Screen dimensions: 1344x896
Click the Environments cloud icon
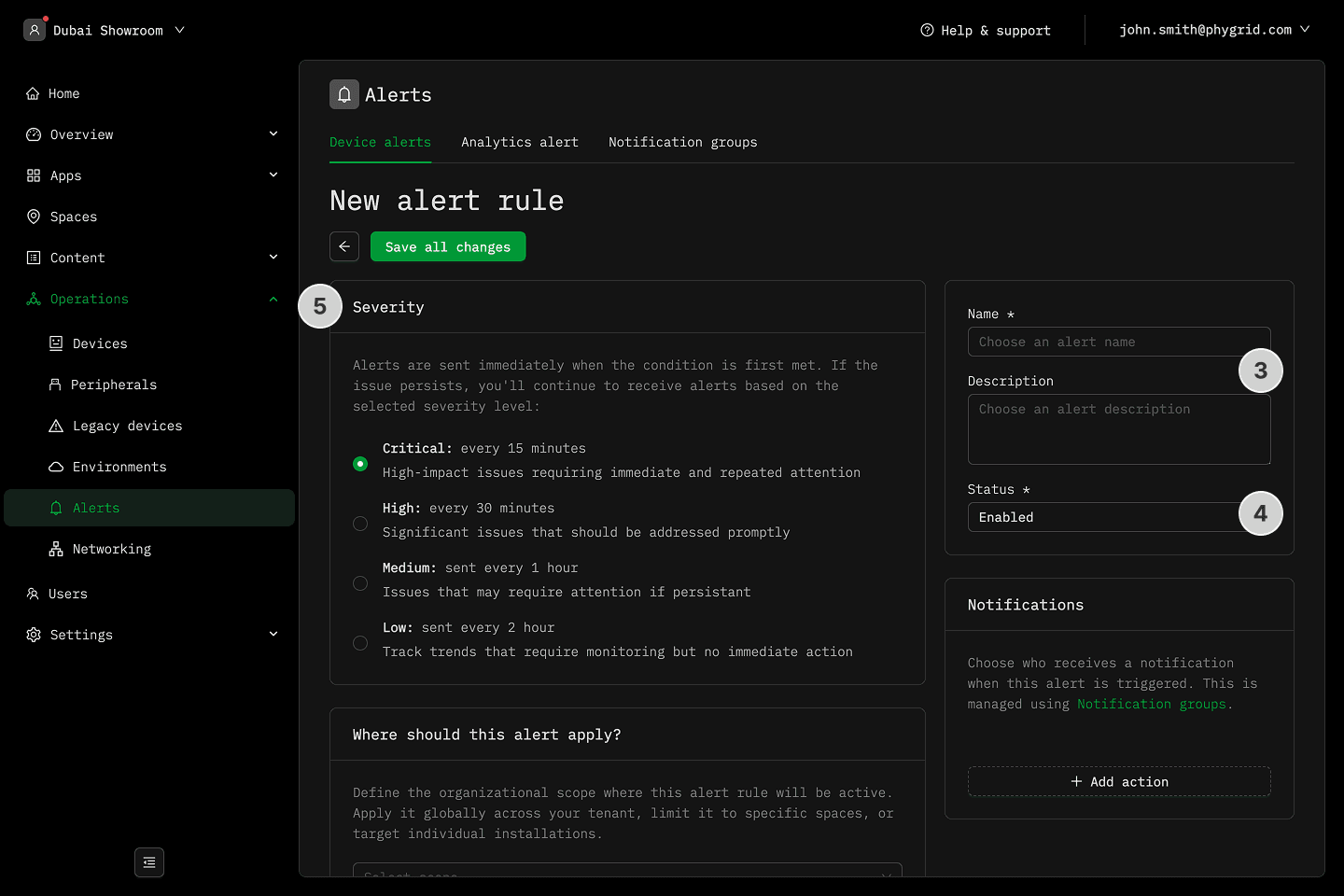tap(56, 467)
